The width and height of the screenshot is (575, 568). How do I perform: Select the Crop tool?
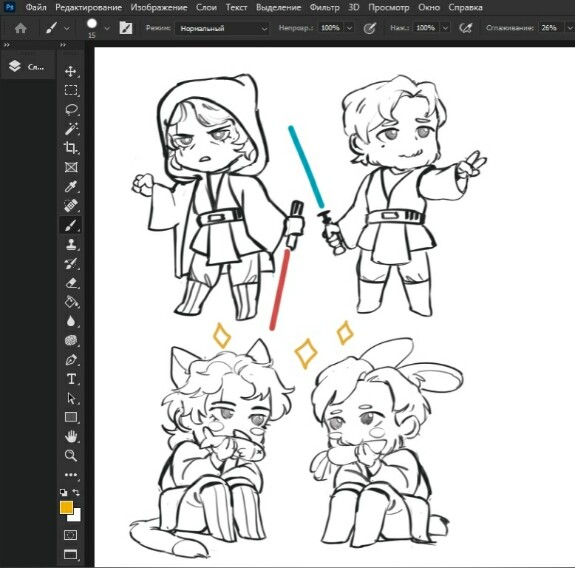(71, 148)
